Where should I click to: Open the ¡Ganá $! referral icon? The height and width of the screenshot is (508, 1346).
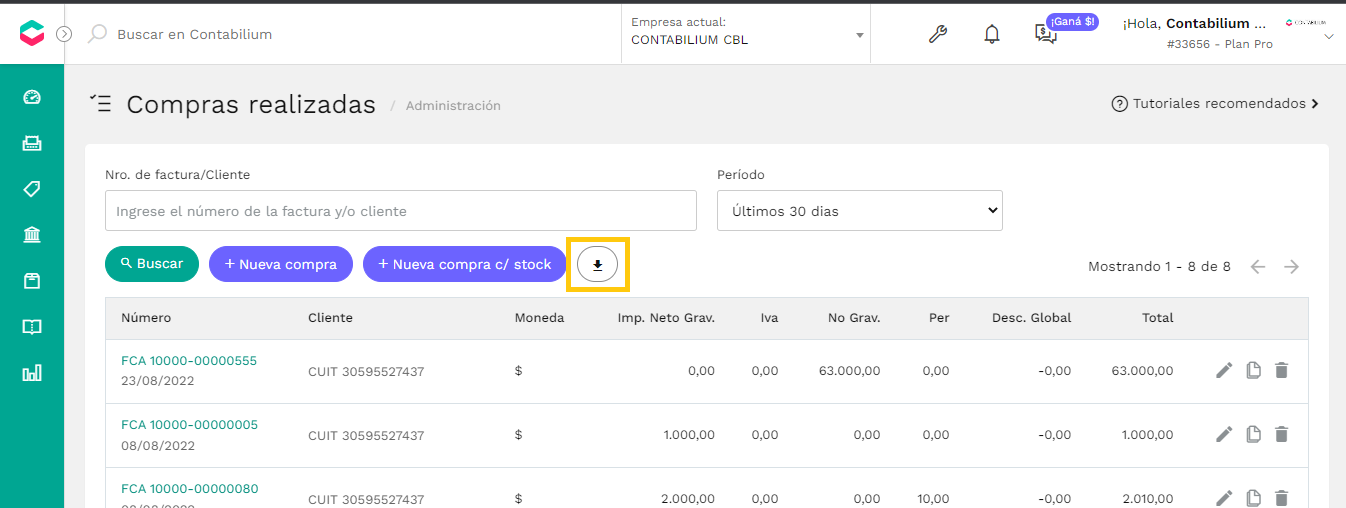pyautogui.click(x=1046, y=34)
